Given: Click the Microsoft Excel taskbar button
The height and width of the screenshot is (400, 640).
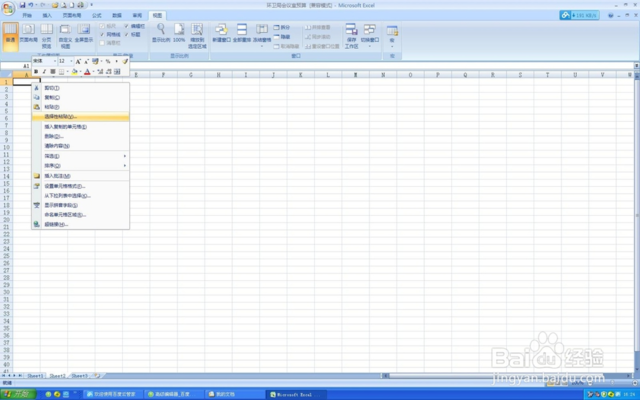Looking at the screenshot, I should click(296, 394).
